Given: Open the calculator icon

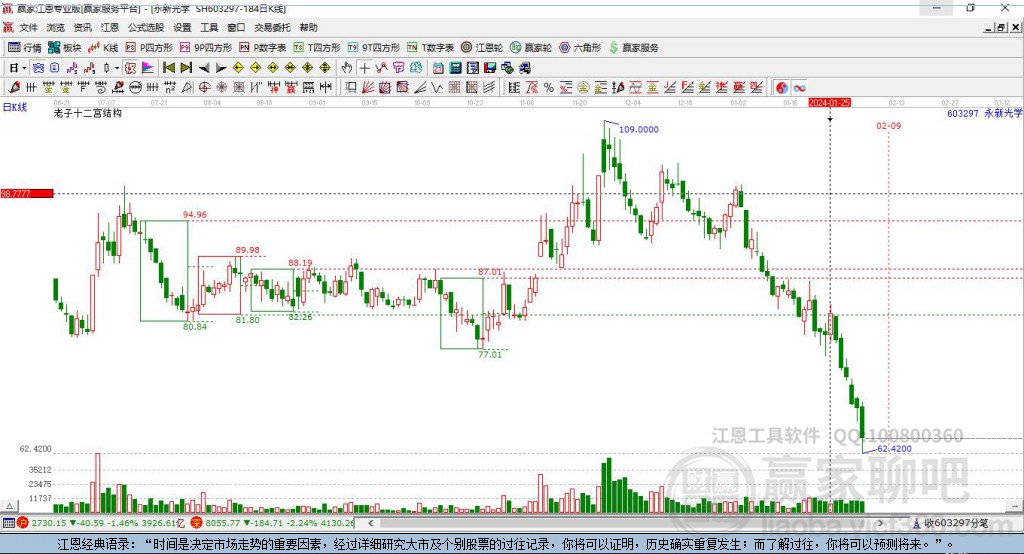Looking at the screenshot, I should (x=456, y=68).
